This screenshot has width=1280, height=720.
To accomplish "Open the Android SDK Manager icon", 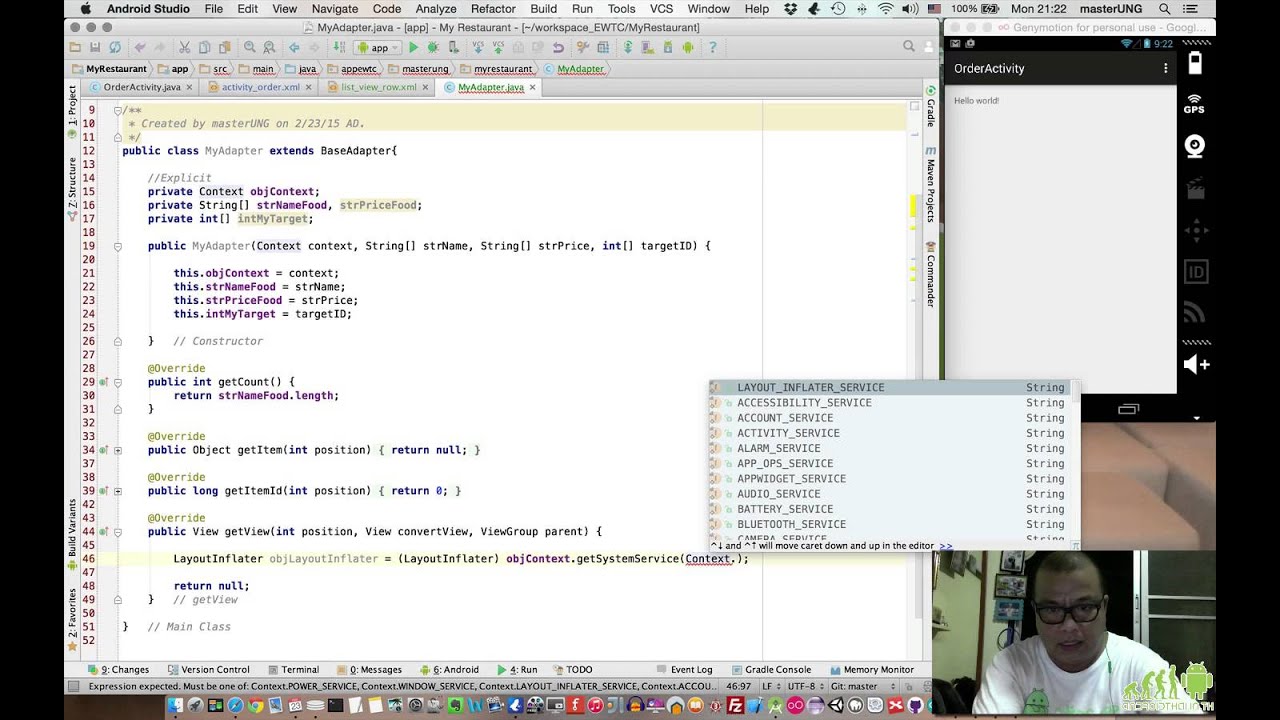I will (x=667, y=47).
